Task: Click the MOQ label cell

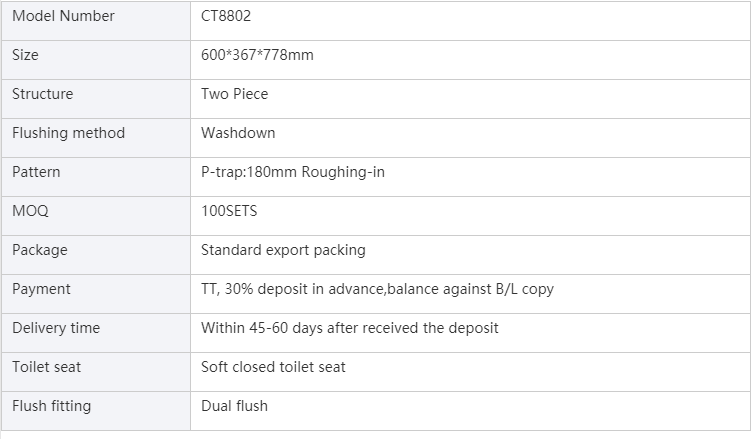Action: [x=30, y=211]
